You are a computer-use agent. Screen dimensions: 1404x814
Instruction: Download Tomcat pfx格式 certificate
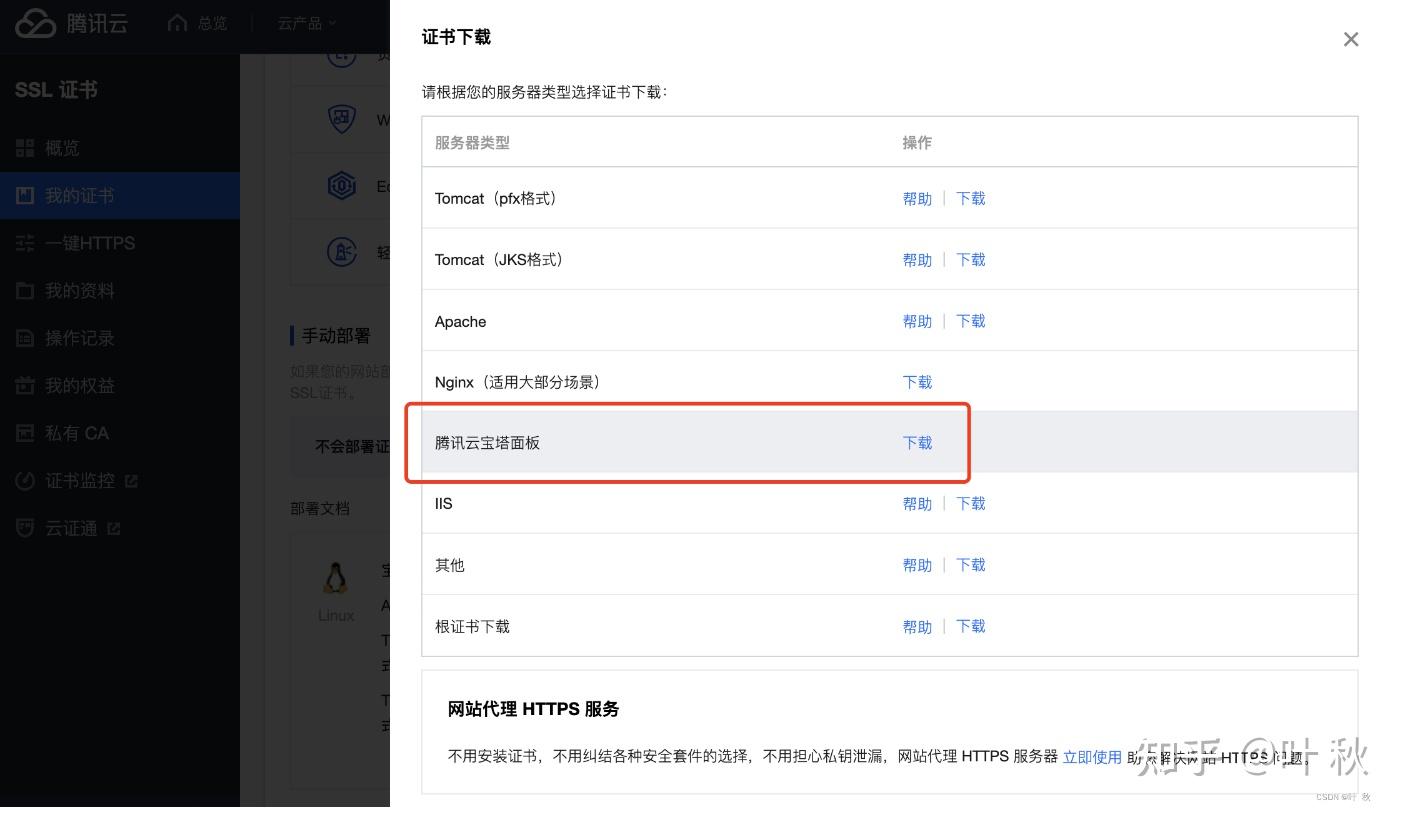971,199
